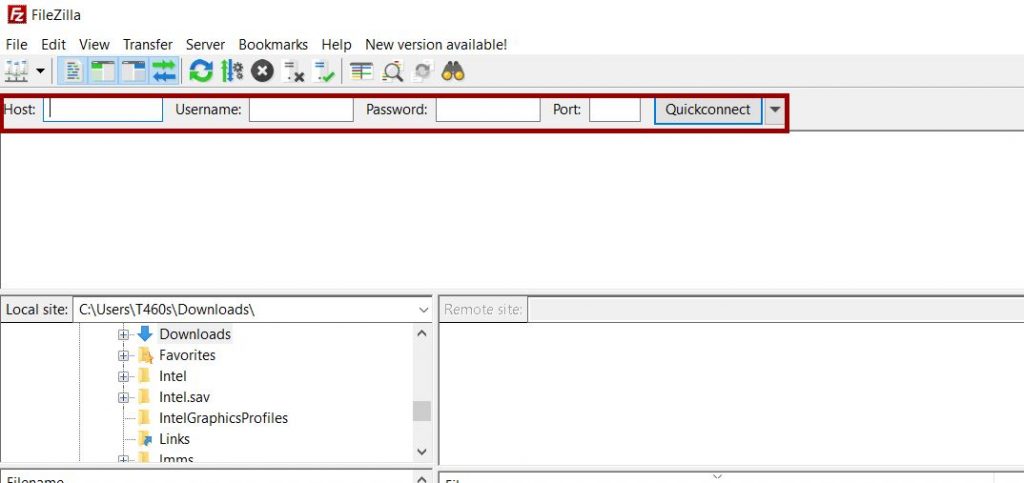Disconnect from the current server
The image size is (1024, 483).
[x=293, y=70]
